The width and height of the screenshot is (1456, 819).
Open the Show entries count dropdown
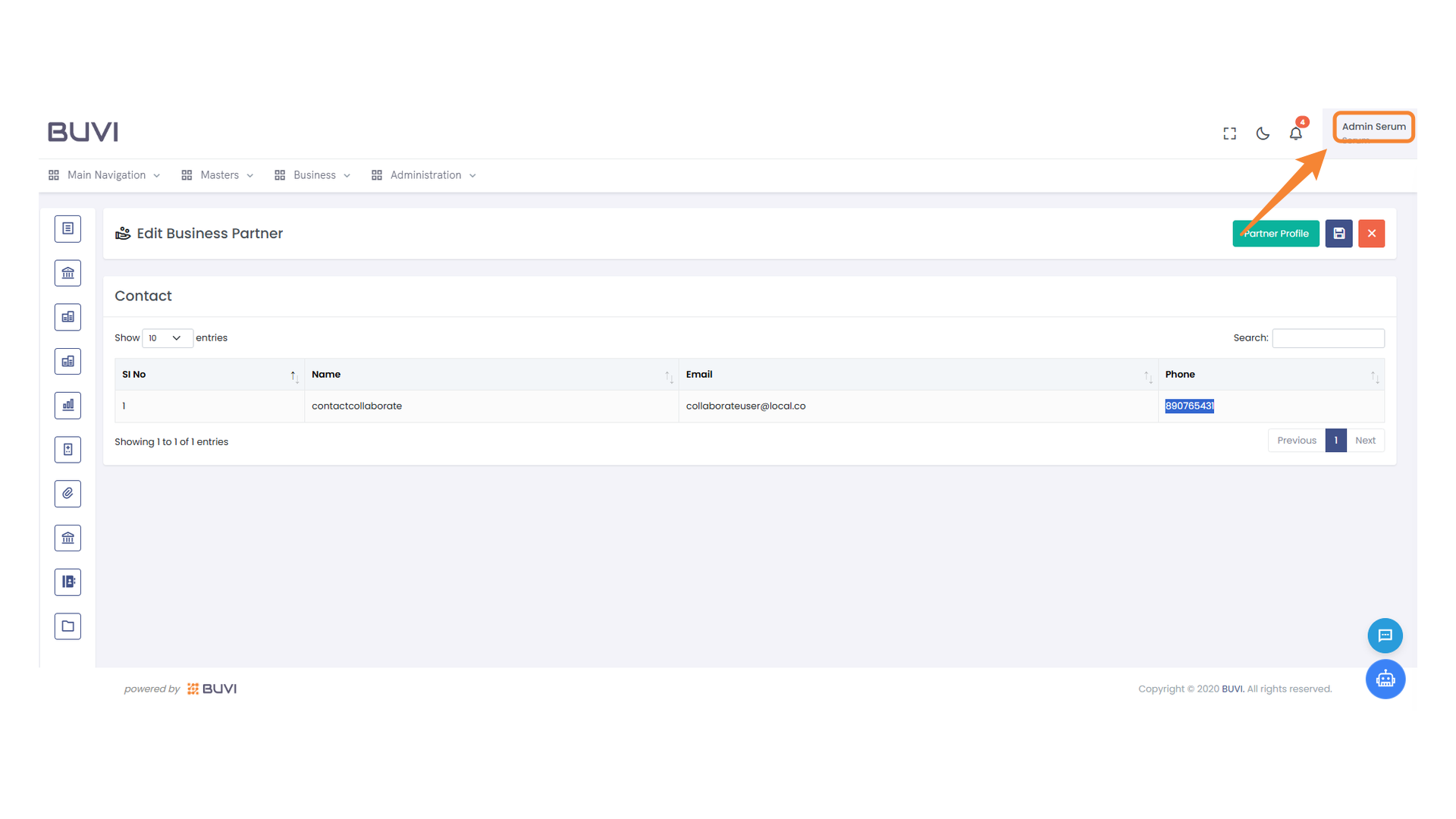tap(166, 338)
